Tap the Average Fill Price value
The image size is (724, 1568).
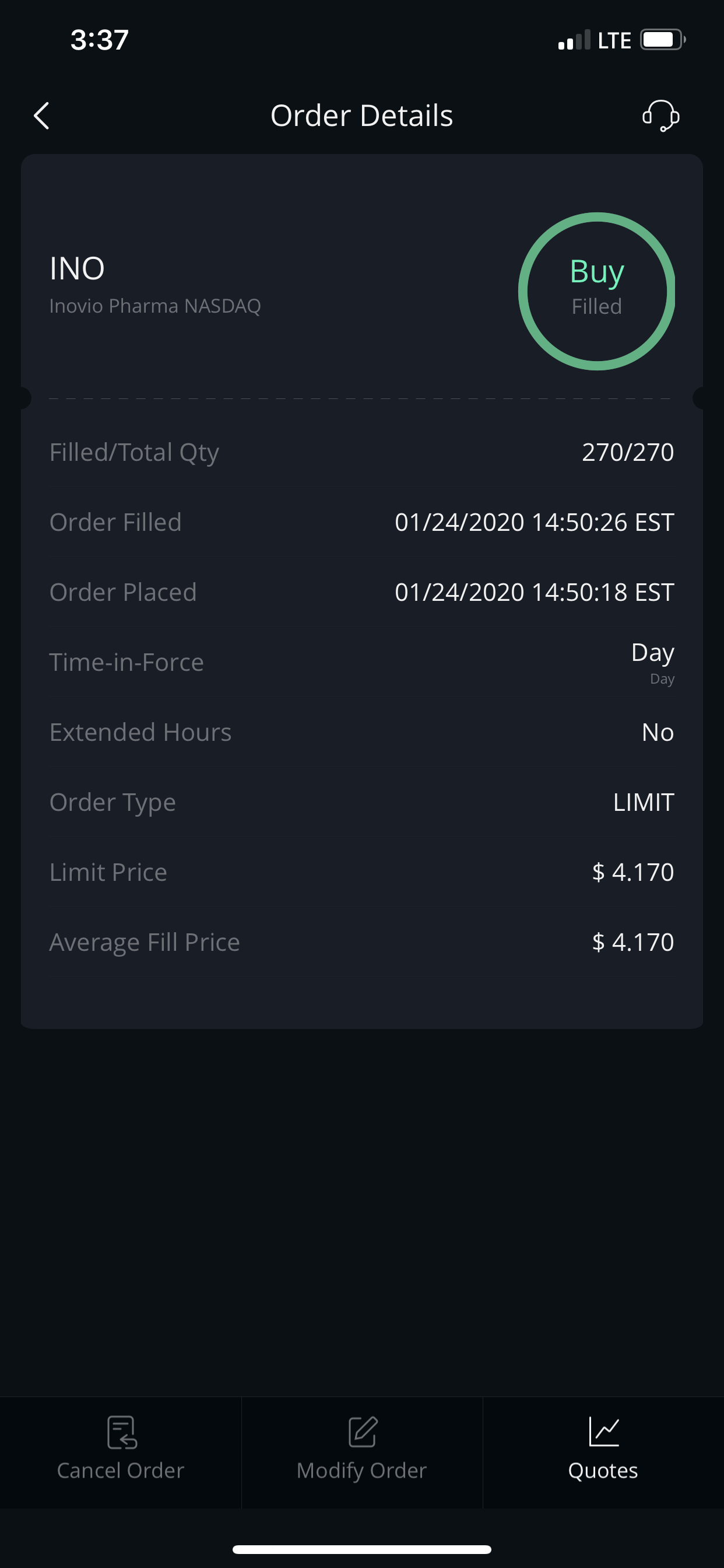point(632,942)
